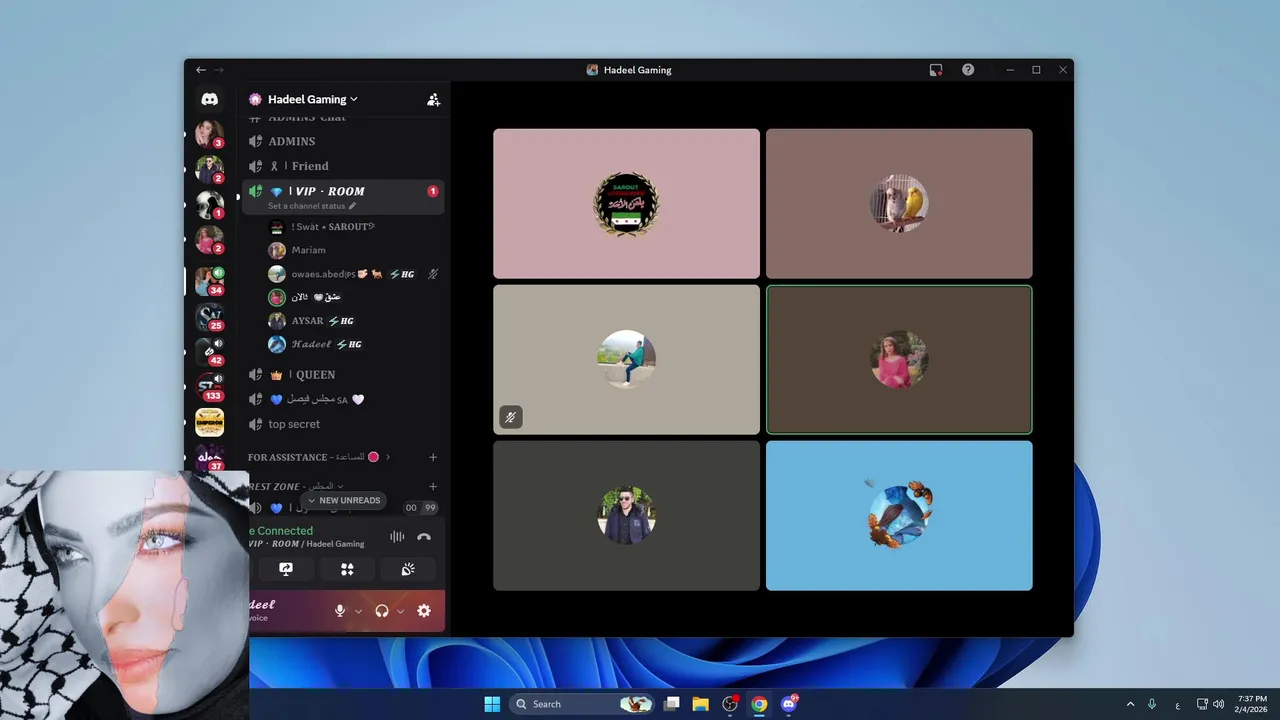1280x720 pixels.
Task: Invite people to Hadeel Gaming server
Action: (x=433, y=99)
